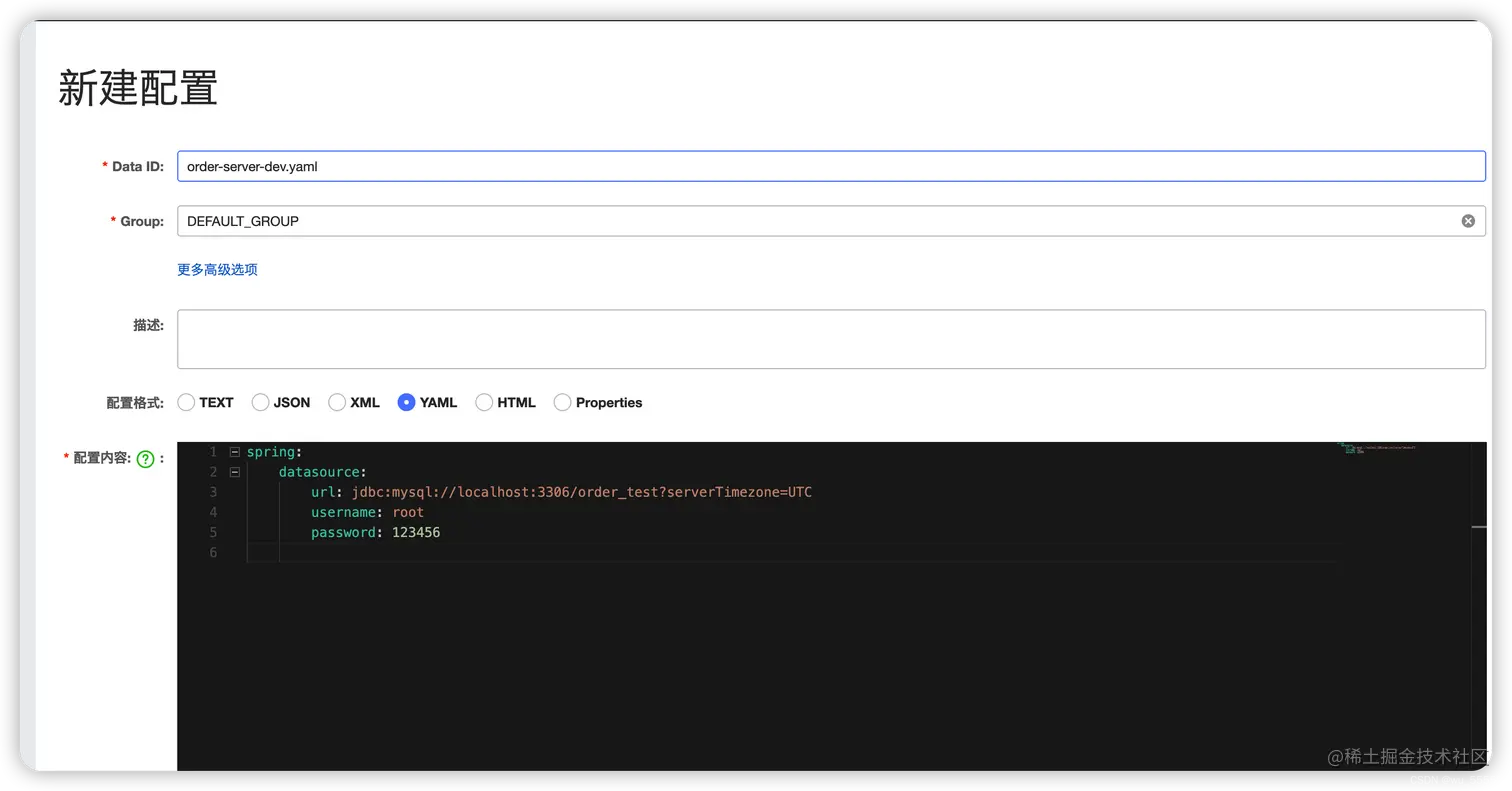Select the Properties format radio button
Screen dimensions: 1512x791
click(x=562, y=402)
